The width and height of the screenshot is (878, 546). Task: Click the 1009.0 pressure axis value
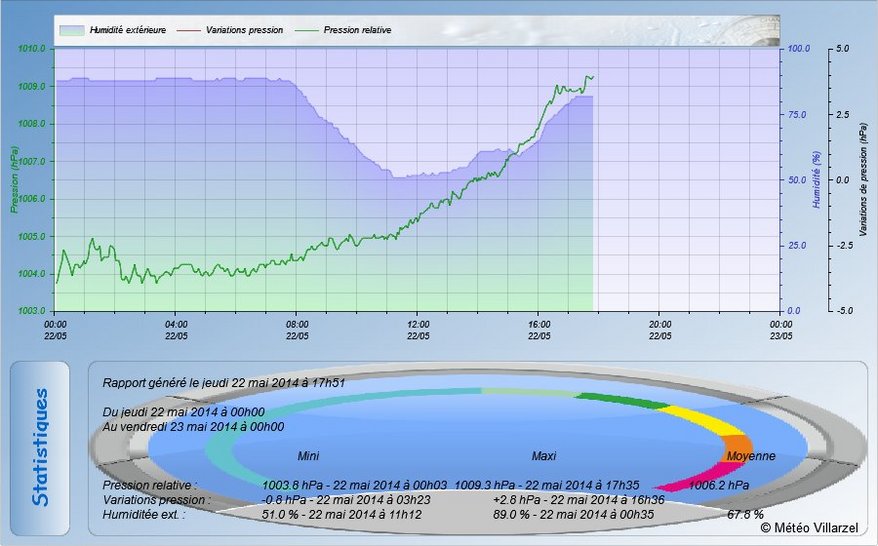pyautogui.click(x=32, y=87)
